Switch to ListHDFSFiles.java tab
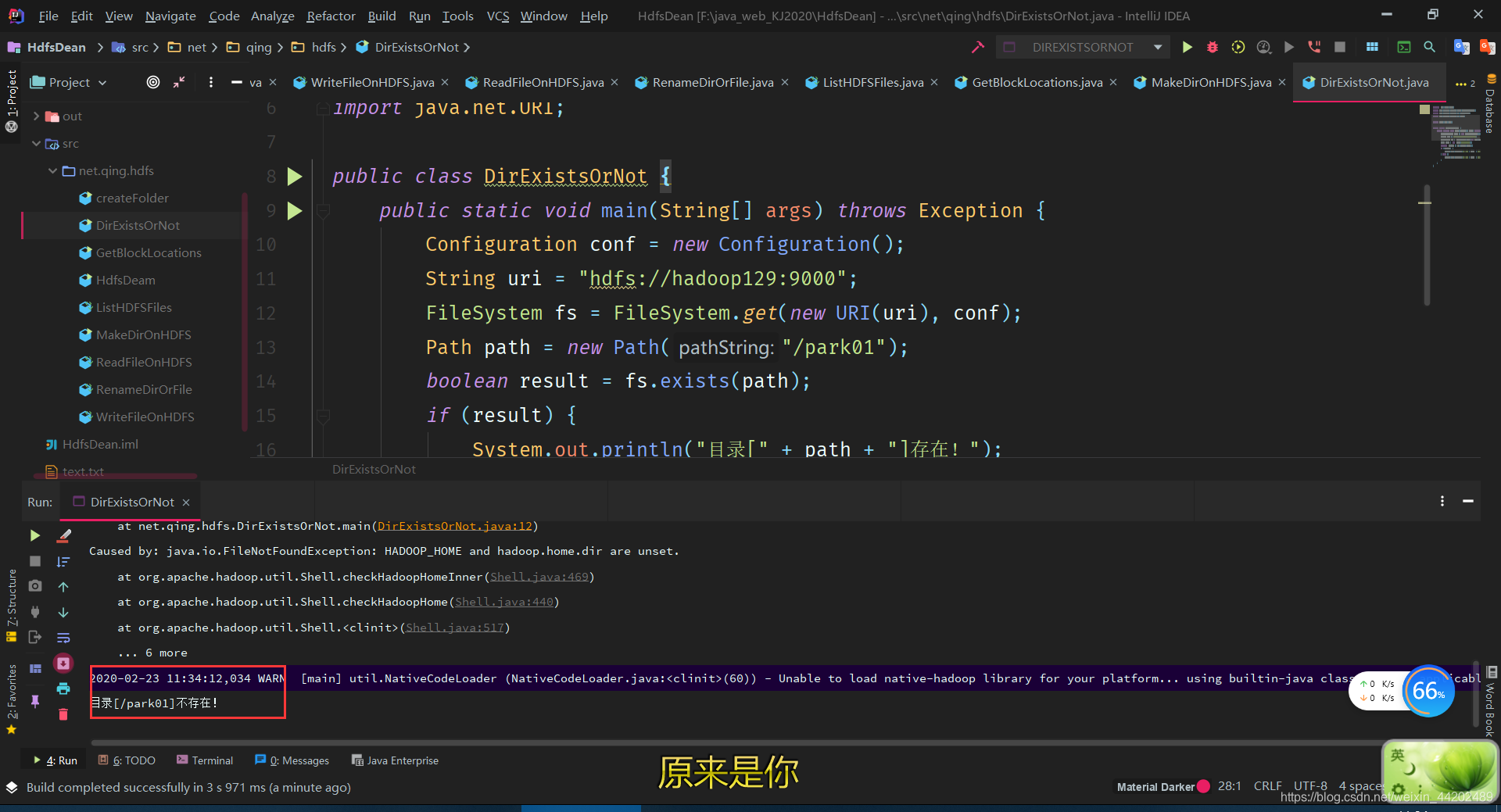Viewport: 1501px width, 812px height. 872,82
